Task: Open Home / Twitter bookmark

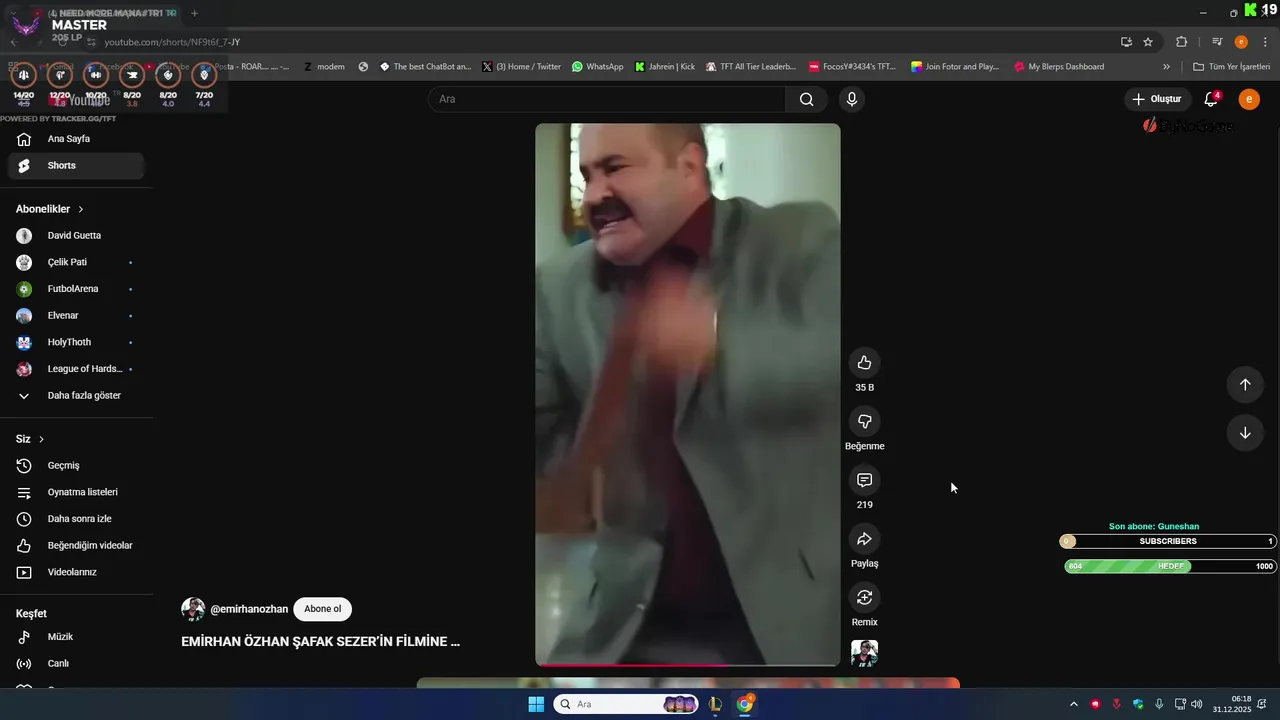Action: point(521,67)
